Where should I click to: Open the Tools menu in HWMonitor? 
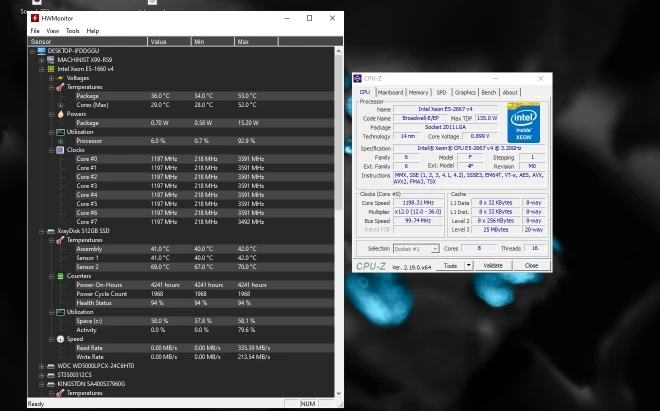[x=72, y=31]
